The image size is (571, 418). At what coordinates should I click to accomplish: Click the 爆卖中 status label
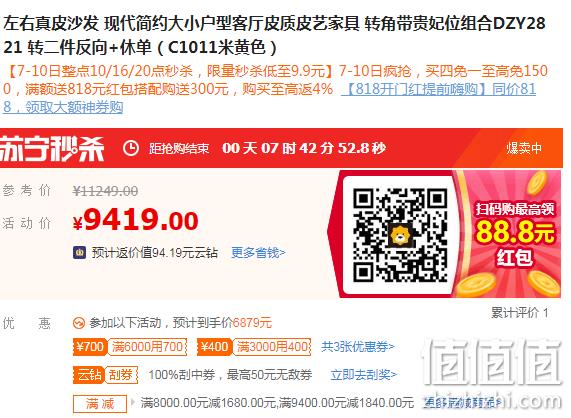[524, 148]
